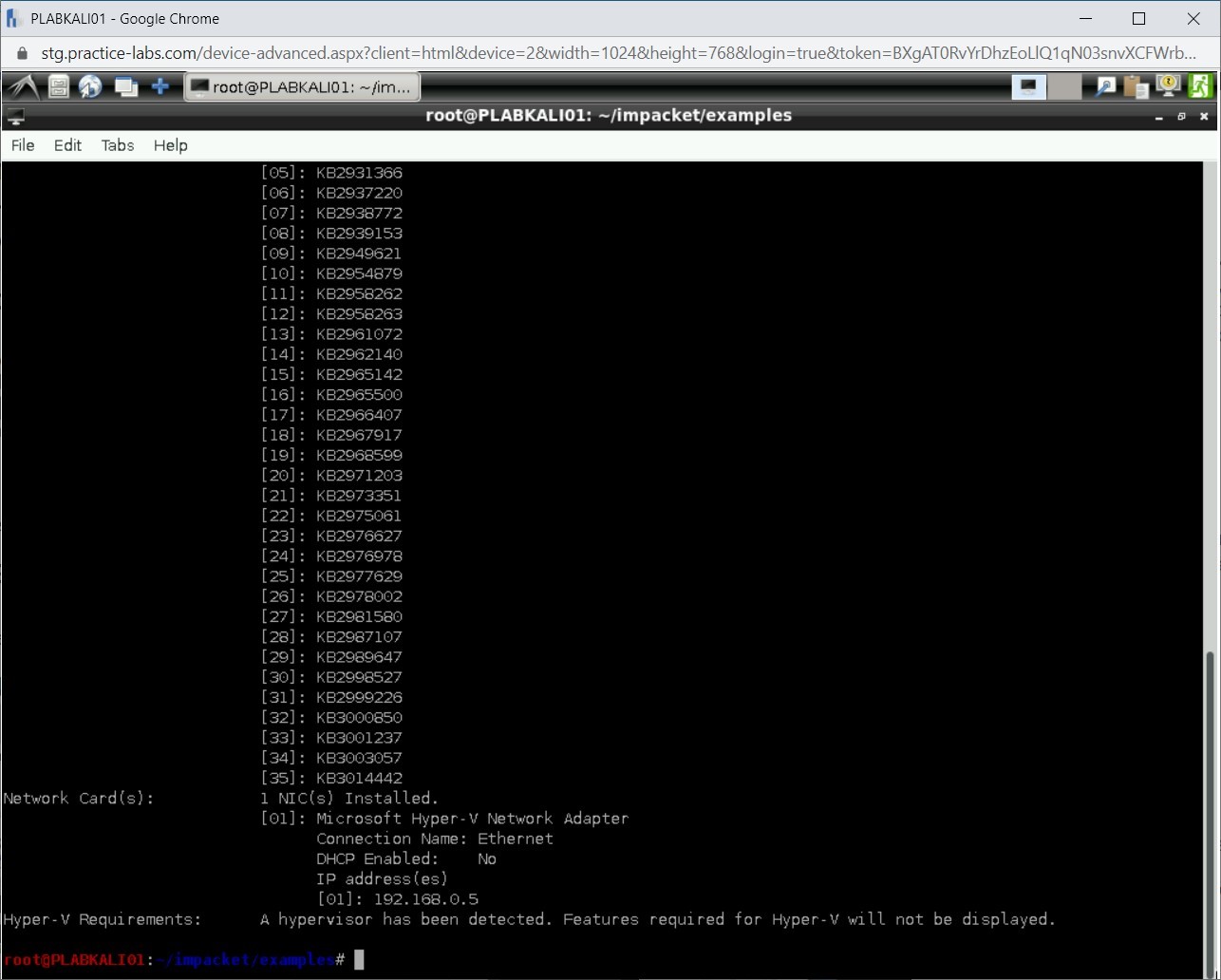The height and width of the screenshot is (980, 1221).
Task: Open the Kali main menu icon
Action: coord(23,87)
